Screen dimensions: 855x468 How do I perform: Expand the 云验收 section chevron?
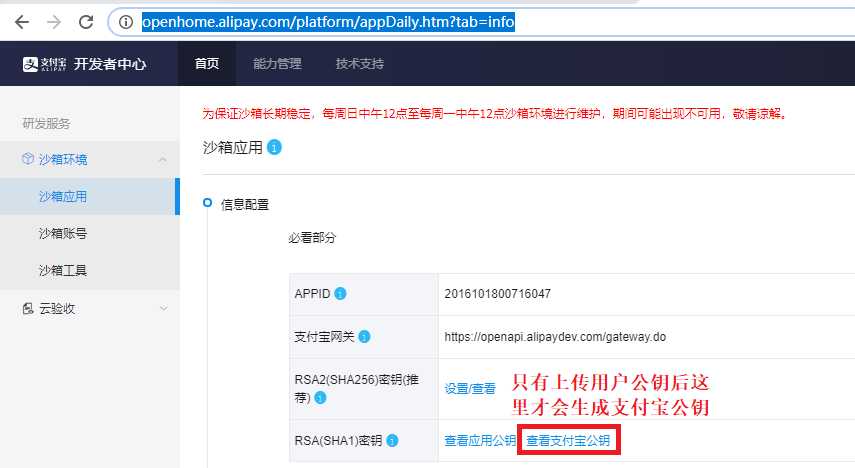pyautogui.click(x=163, y=309)
